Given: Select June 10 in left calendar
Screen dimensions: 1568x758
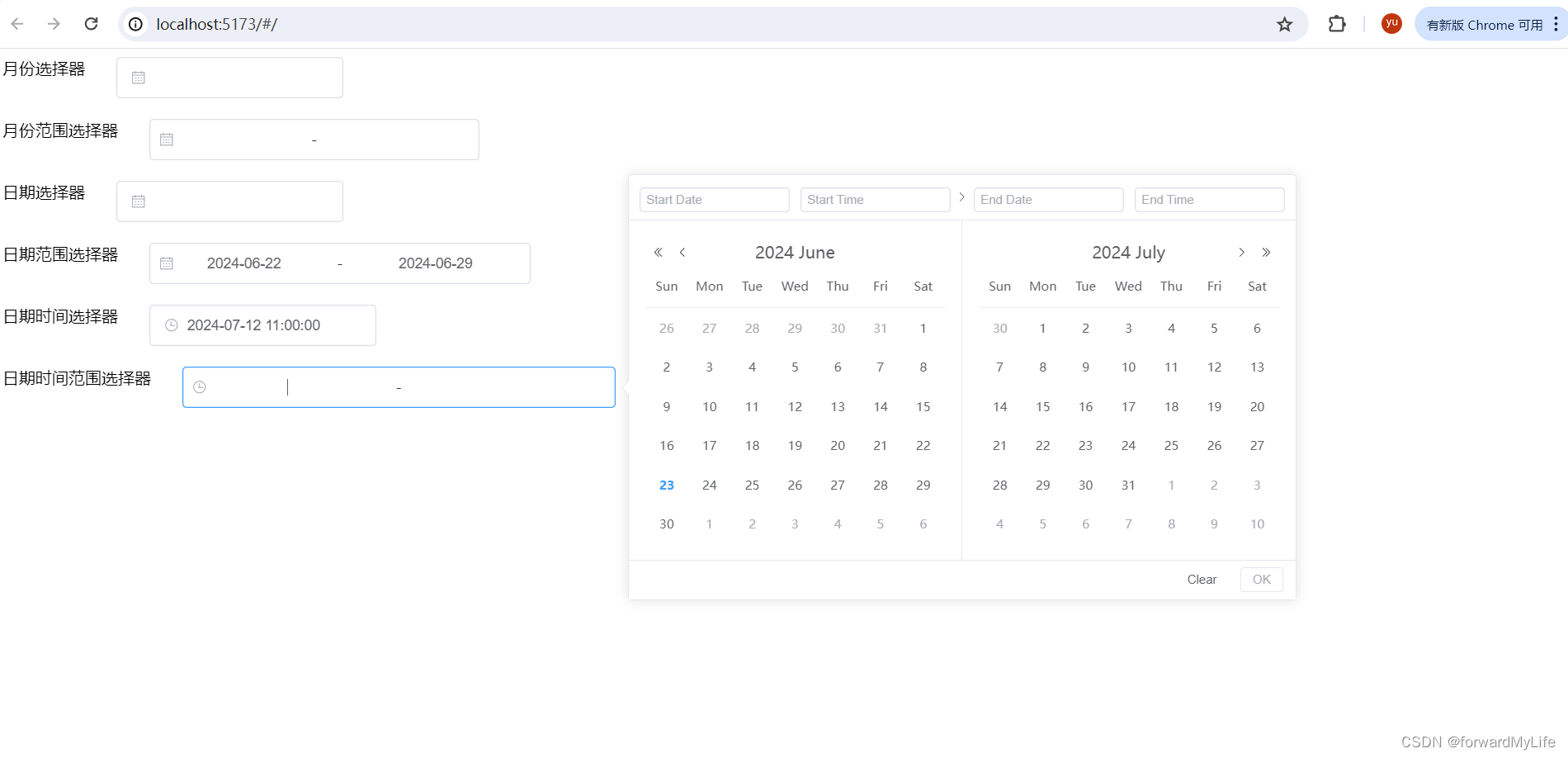Looking at the screenshot, I should pyautogui.click(x=710, y=407).
